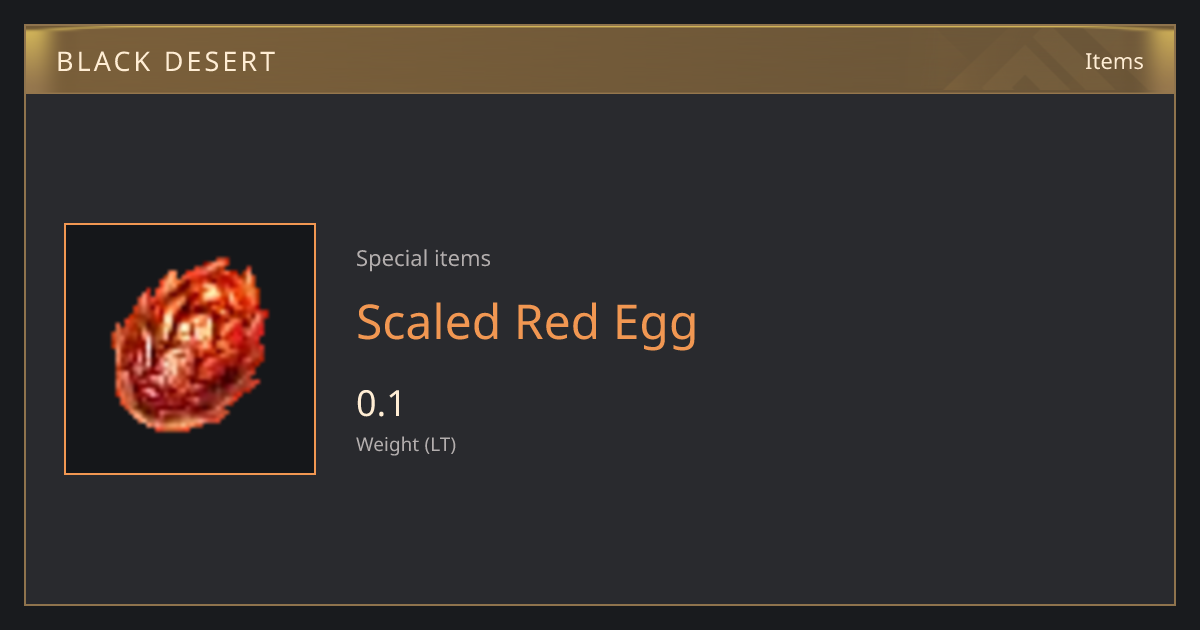1200x630 pixels.
Task: Click the faint chevron emblem in header
Action: tap(1040, 60)
